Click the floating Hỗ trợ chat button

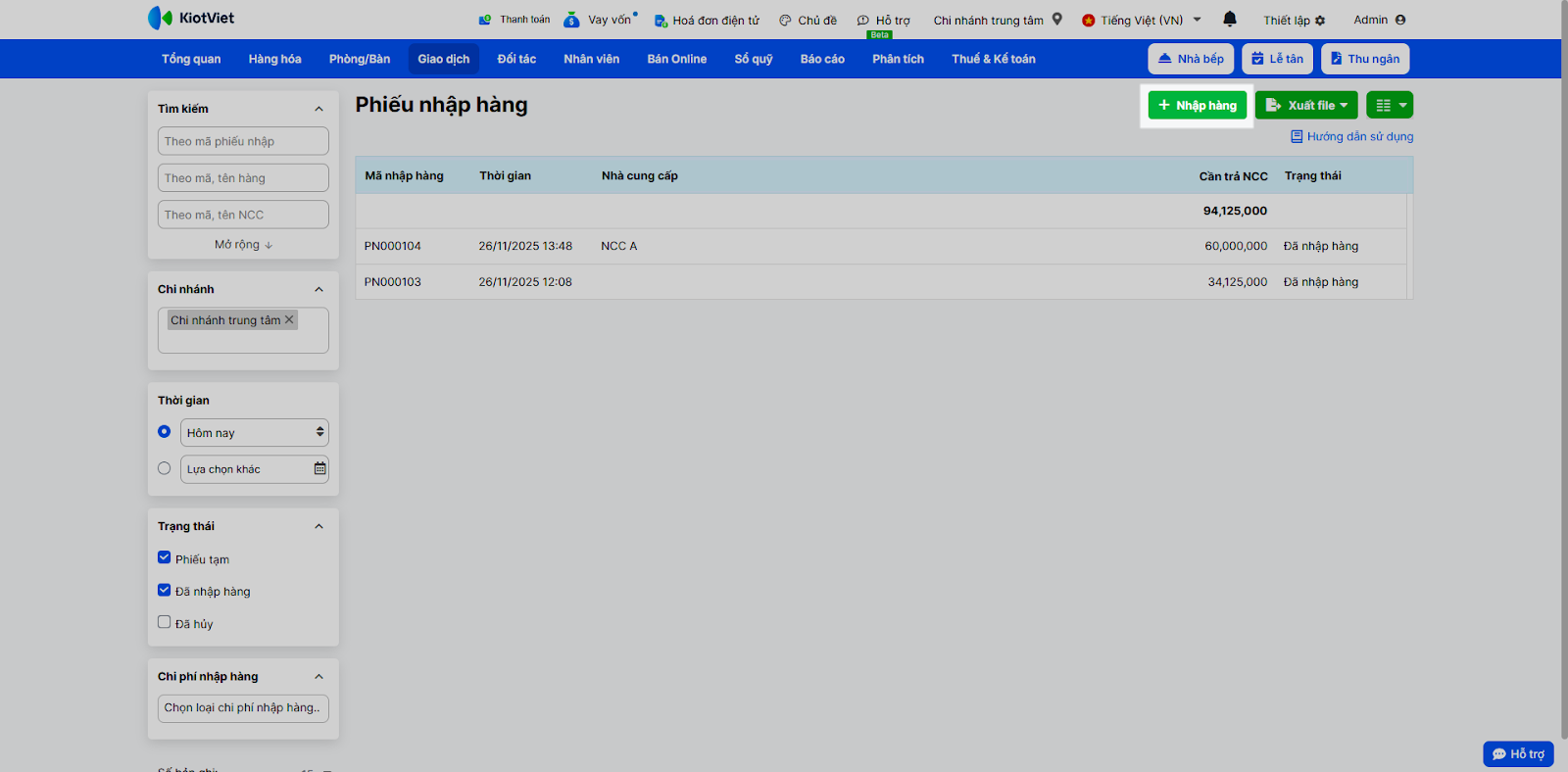pyautogui.click(x=1518, y=753)
